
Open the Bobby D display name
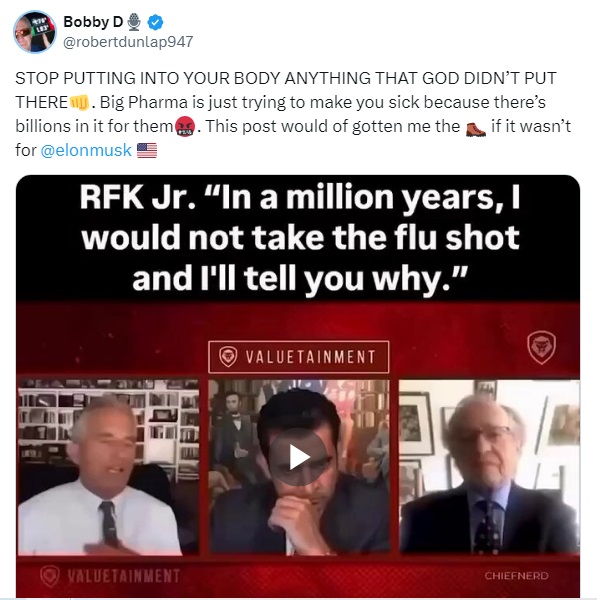[93, 22]
